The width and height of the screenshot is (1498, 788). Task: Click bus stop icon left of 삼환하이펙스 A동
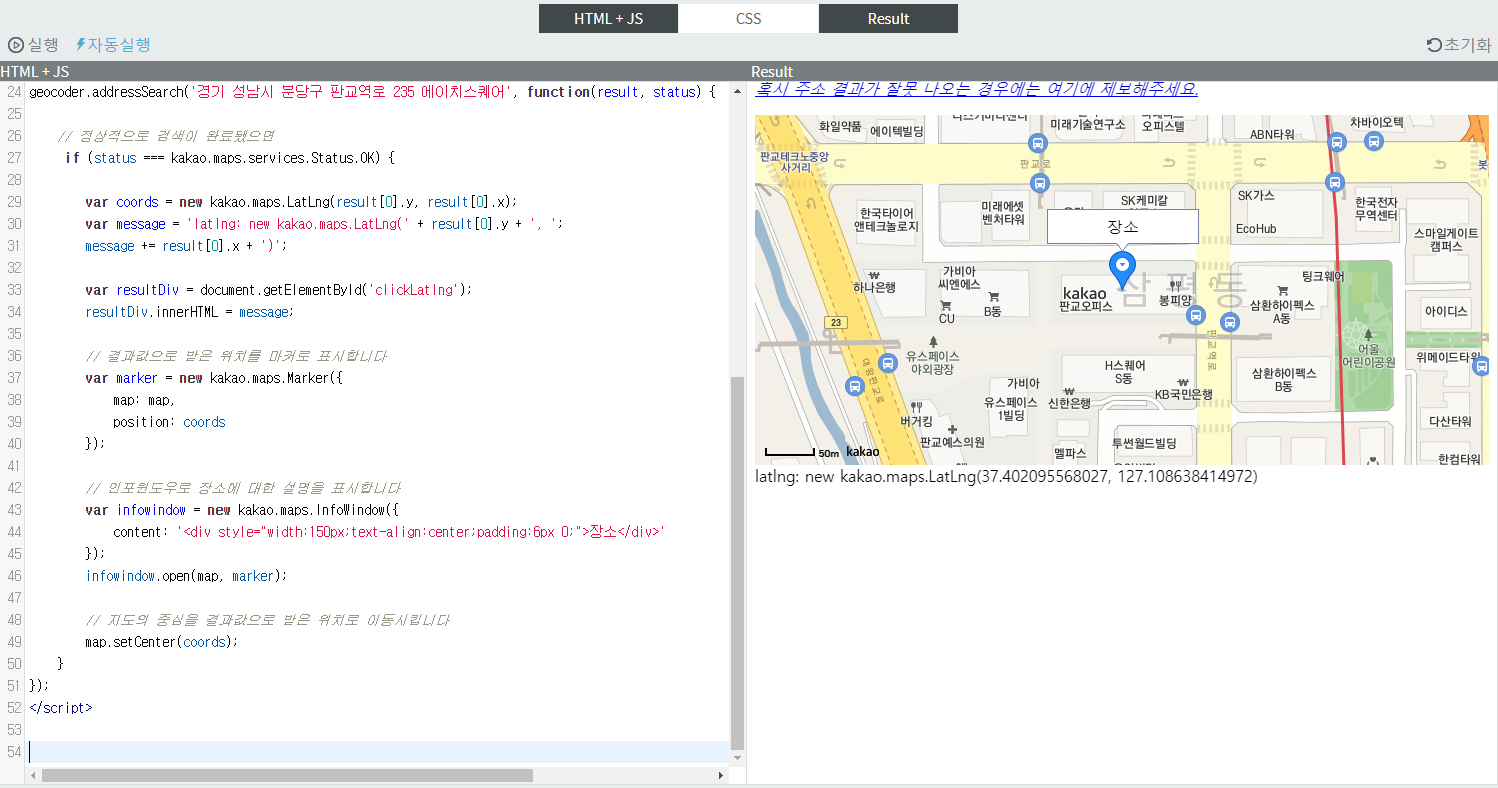pos(1231,323)
